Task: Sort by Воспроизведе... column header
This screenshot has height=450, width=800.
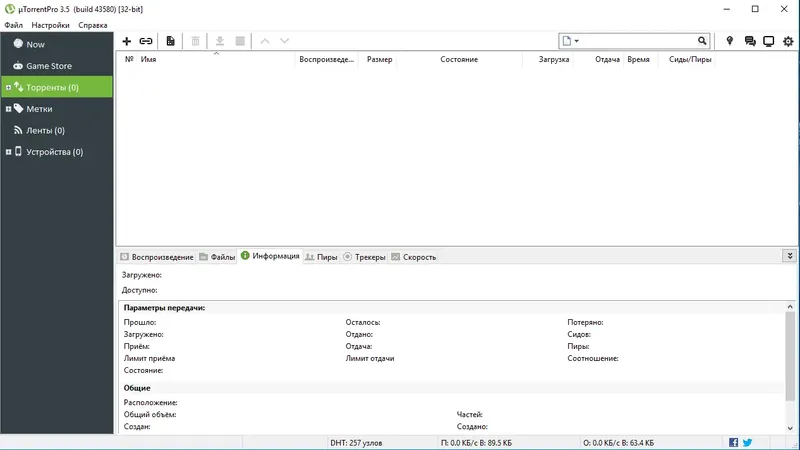Action: click(x=327, y=59)
